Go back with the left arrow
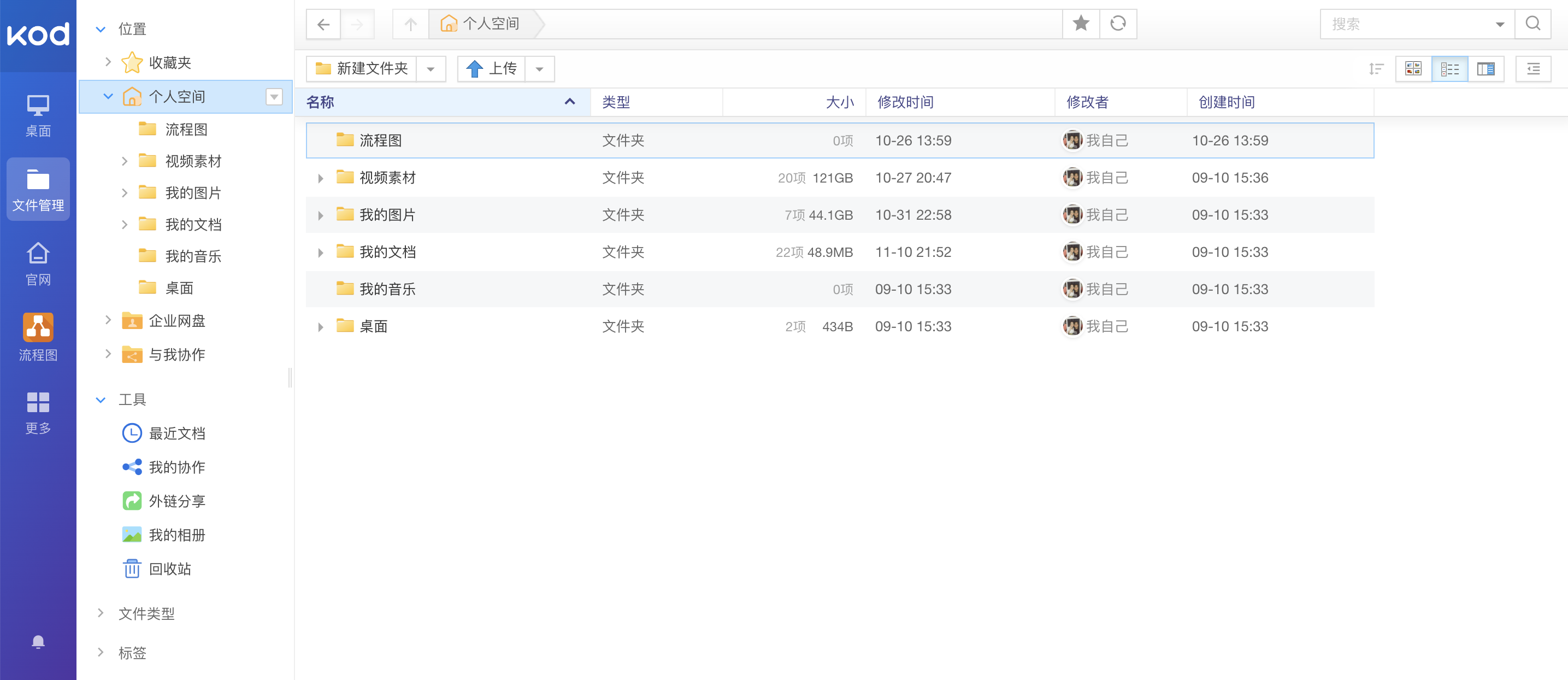 [x=323, y=25]
